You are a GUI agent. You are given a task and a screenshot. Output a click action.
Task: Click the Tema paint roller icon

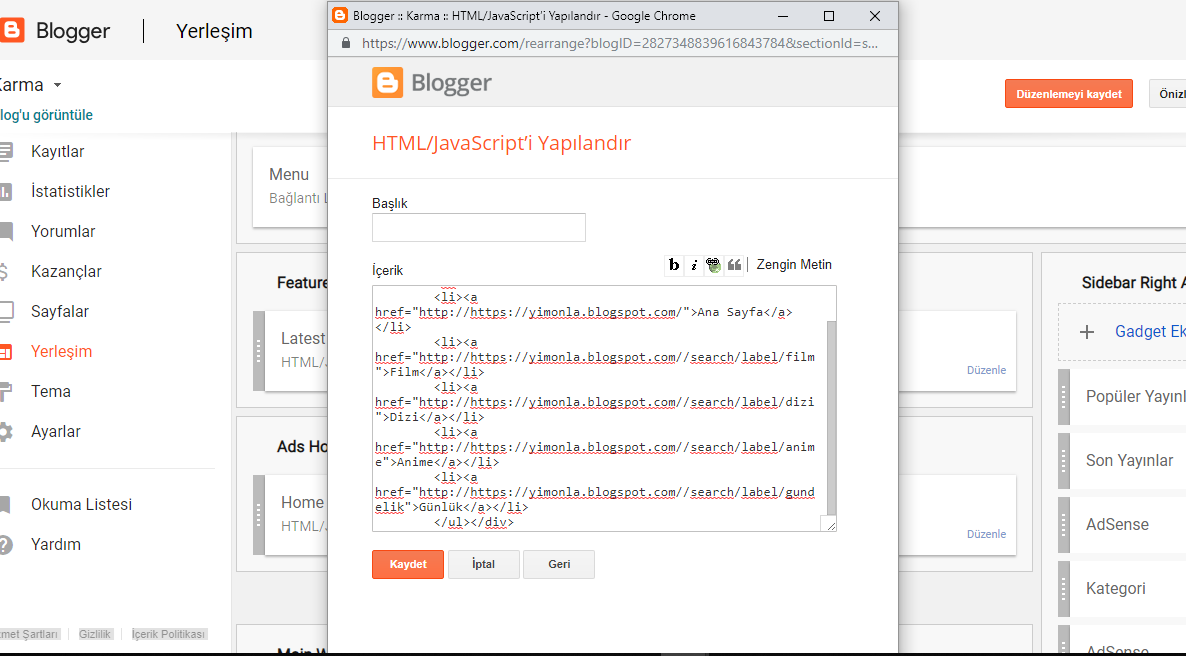(x=5, y=392)
